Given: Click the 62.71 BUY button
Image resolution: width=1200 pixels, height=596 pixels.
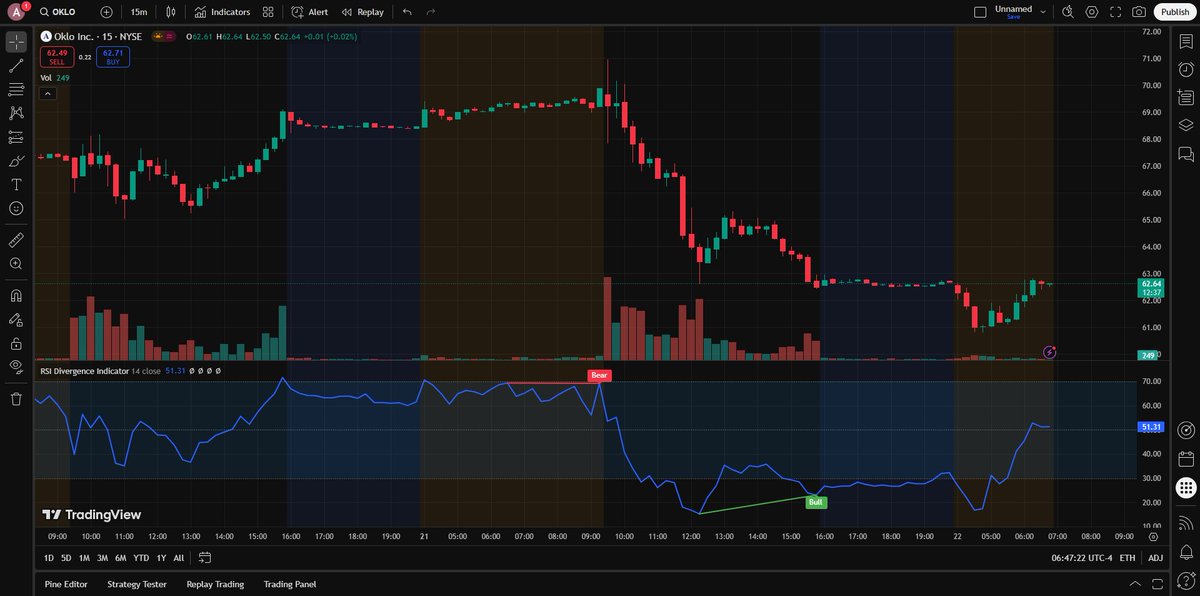Looking at the screenshot, I should tap(113, 57).
